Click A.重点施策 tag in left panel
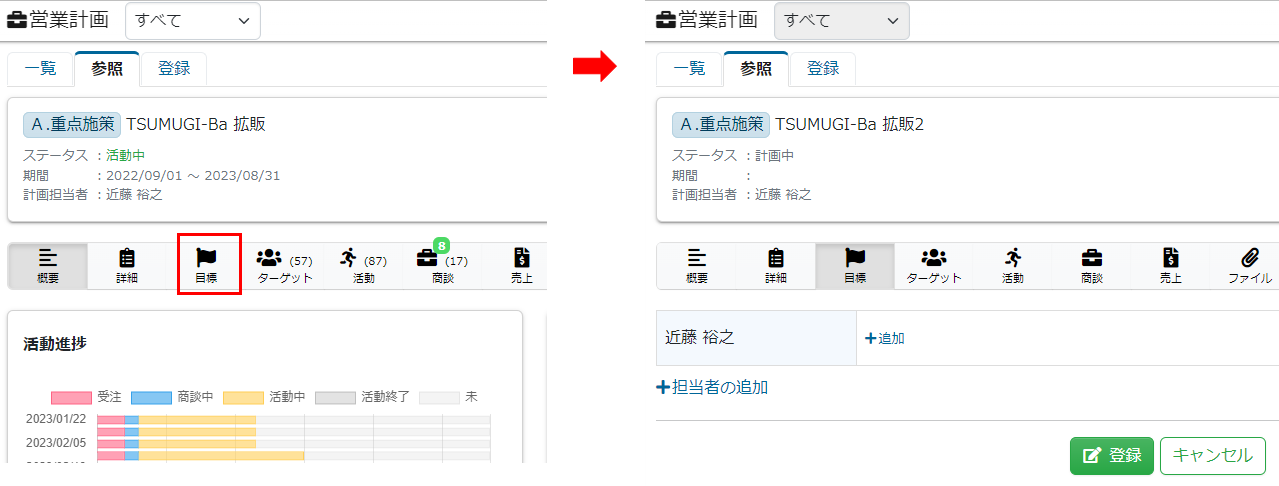This screenshot has width=1279, height=486. 72,125
